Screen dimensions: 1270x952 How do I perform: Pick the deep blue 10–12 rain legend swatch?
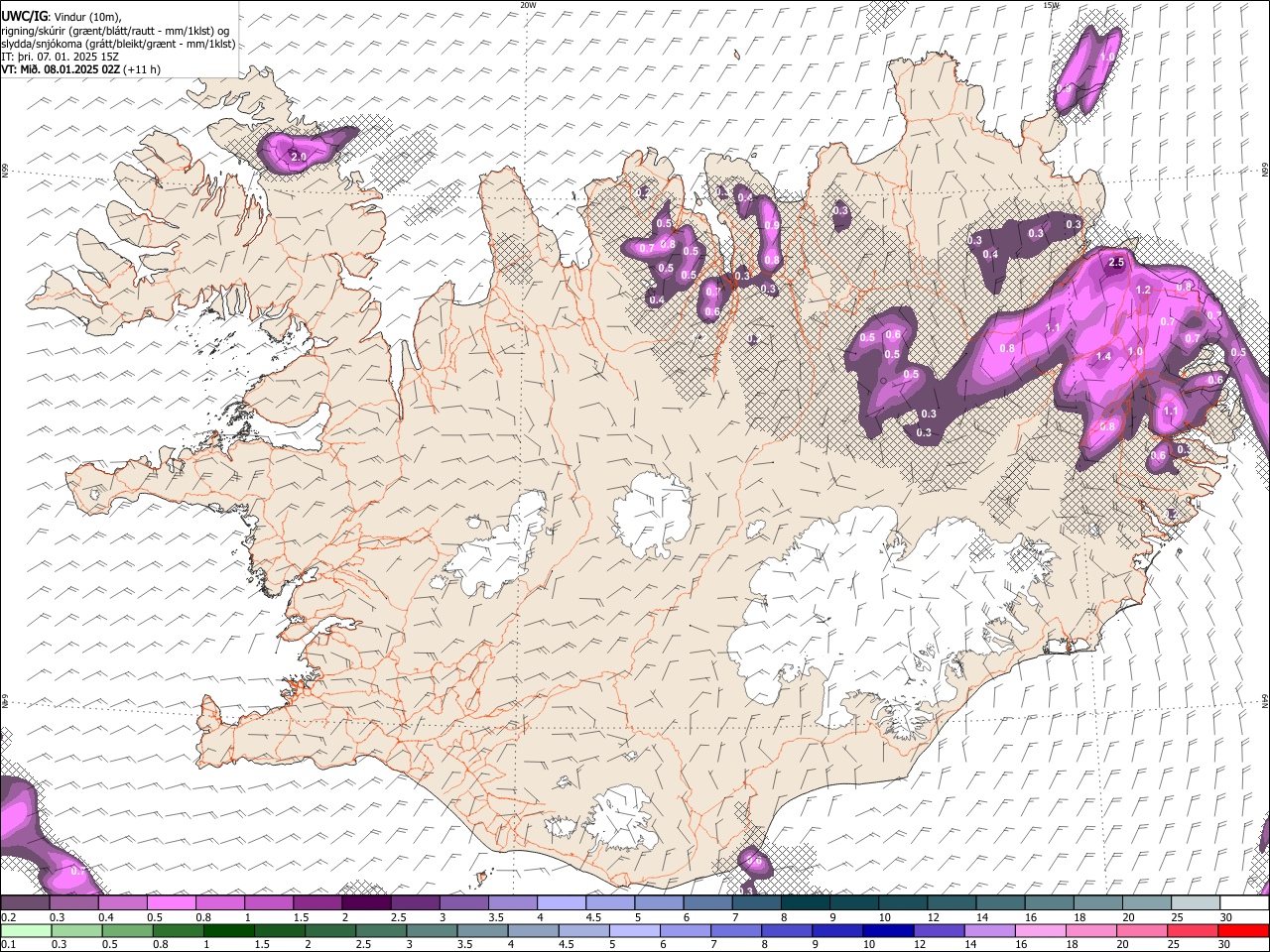(888, 930)
